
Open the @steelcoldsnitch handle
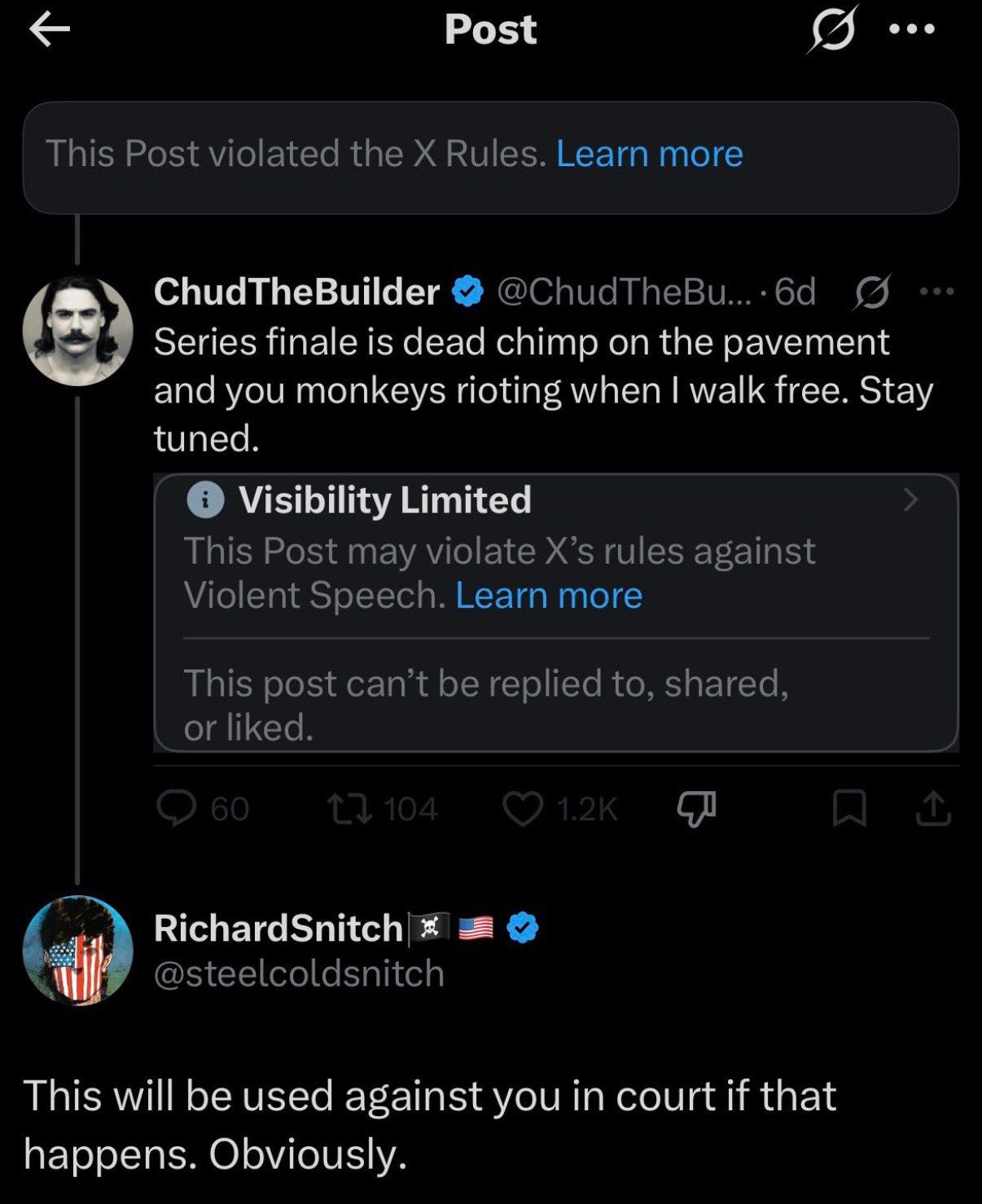(299, 973)
